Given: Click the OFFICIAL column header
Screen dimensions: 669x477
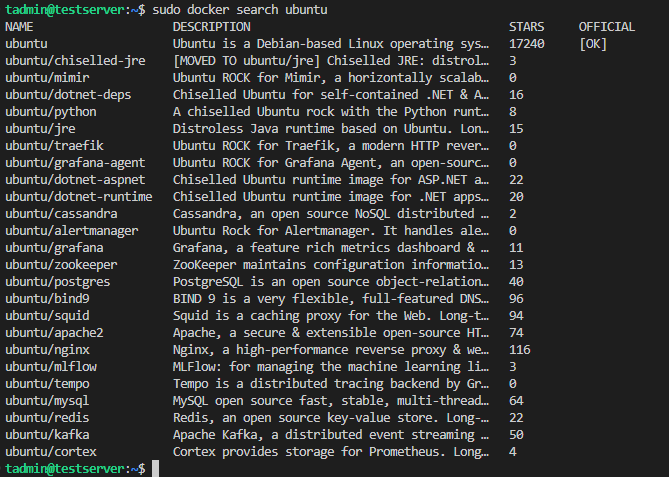Looking at the screenshot, I should tap(607, 27).
